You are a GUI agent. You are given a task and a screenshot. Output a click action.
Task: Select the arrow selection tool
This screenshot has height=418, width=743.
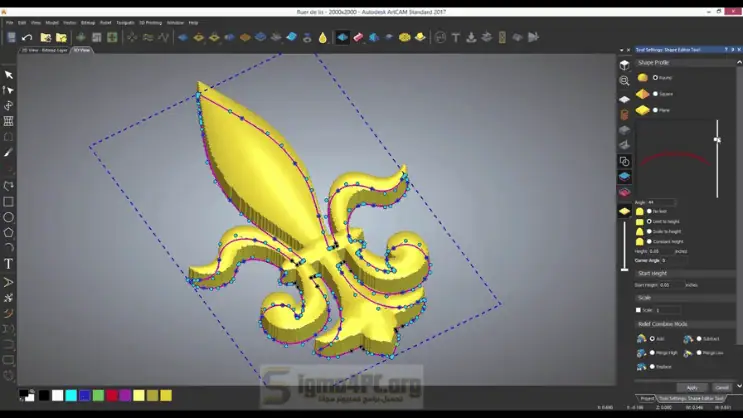point(9,75)
